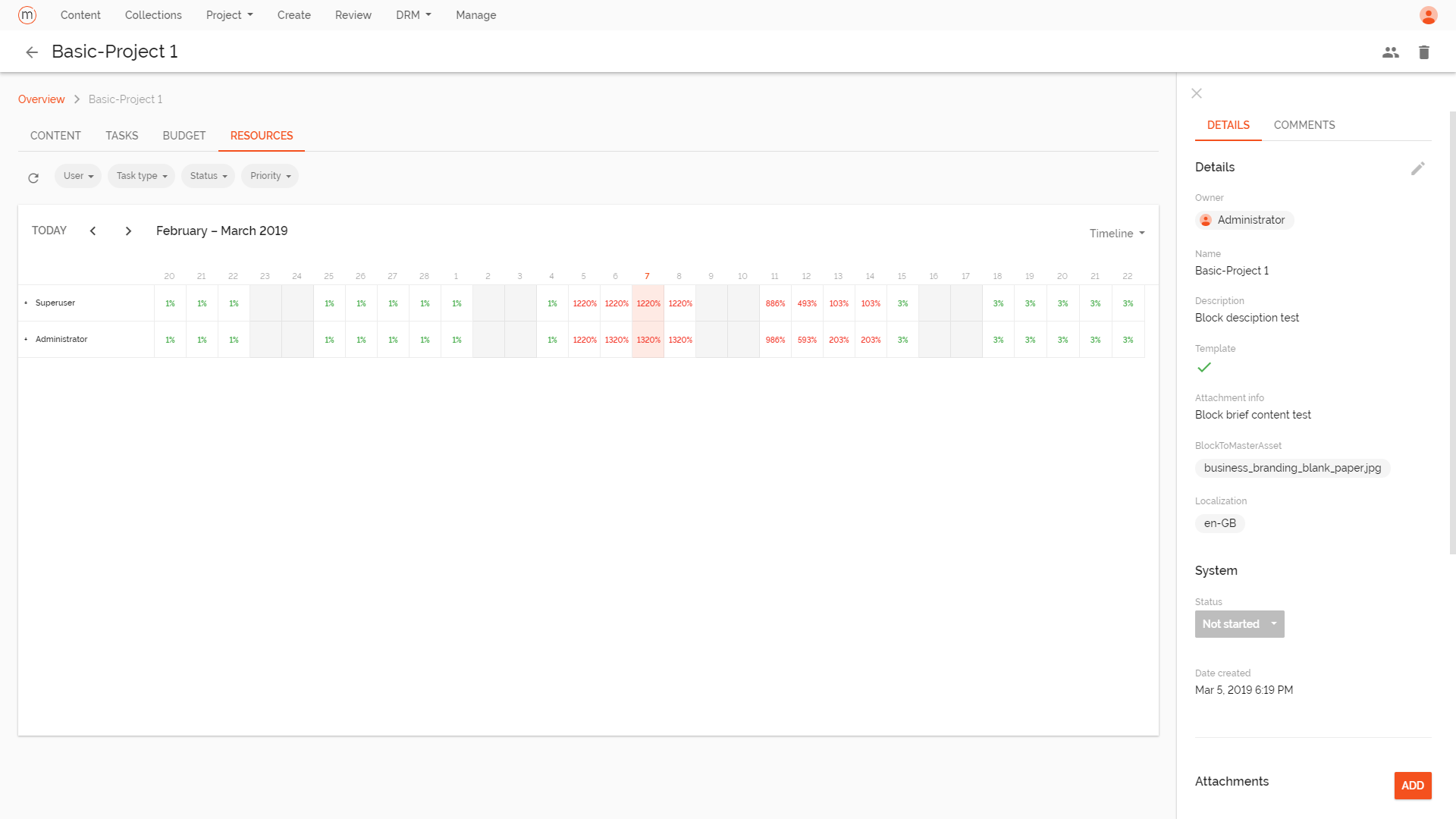Go to previous timeline period
Screen dimensions: 1456x819
(x=93, y=231)
